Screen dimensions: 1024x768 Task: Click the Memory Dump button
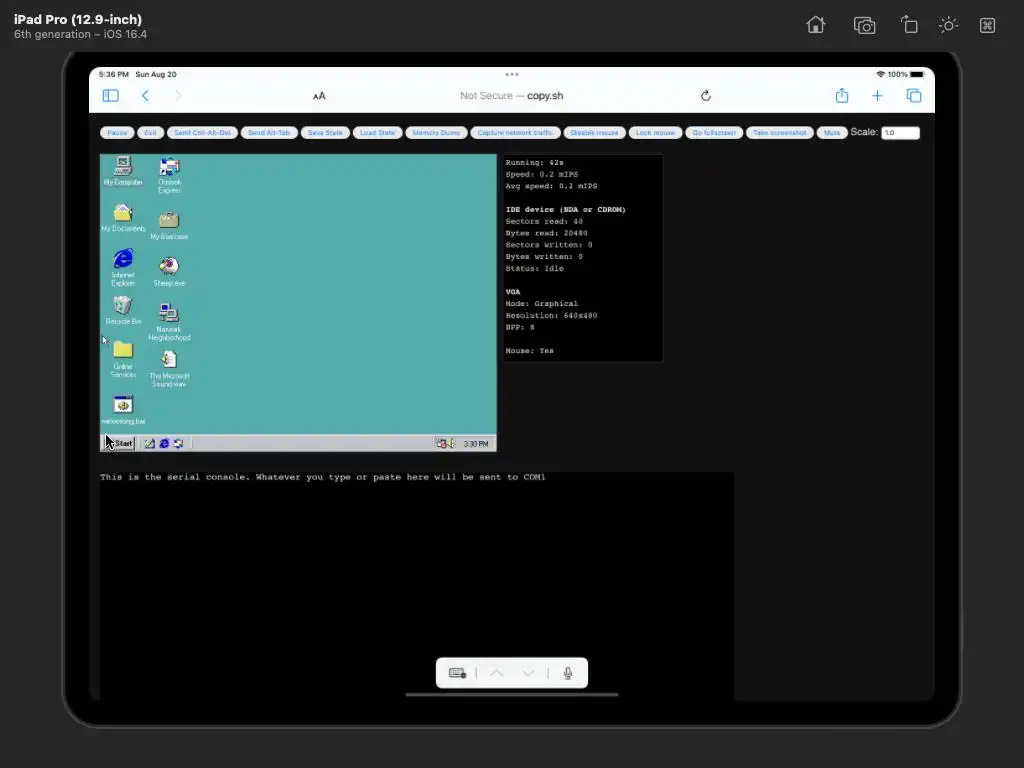(x=436, y=133)
